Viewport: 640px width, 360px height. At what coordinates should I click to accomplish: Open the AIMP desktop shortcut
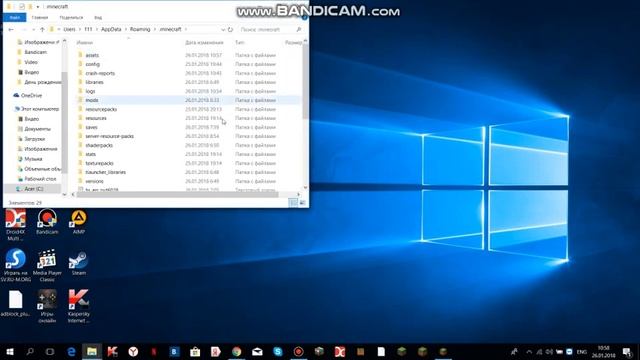coord(79,222)
